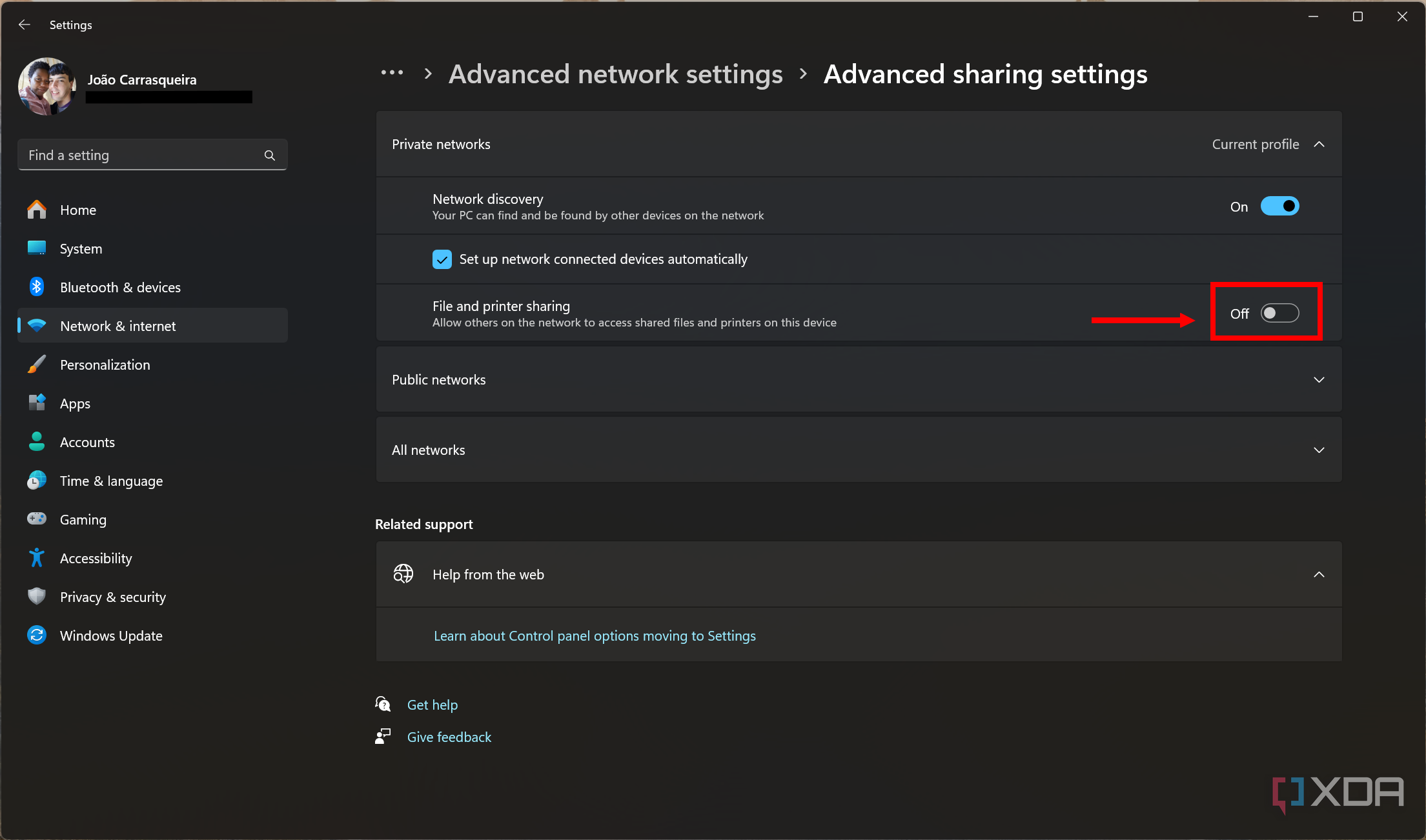This screenshot has height=840, width=1426.
Task: Click the Time & language globe icon
Action: (x=37, y=481)
